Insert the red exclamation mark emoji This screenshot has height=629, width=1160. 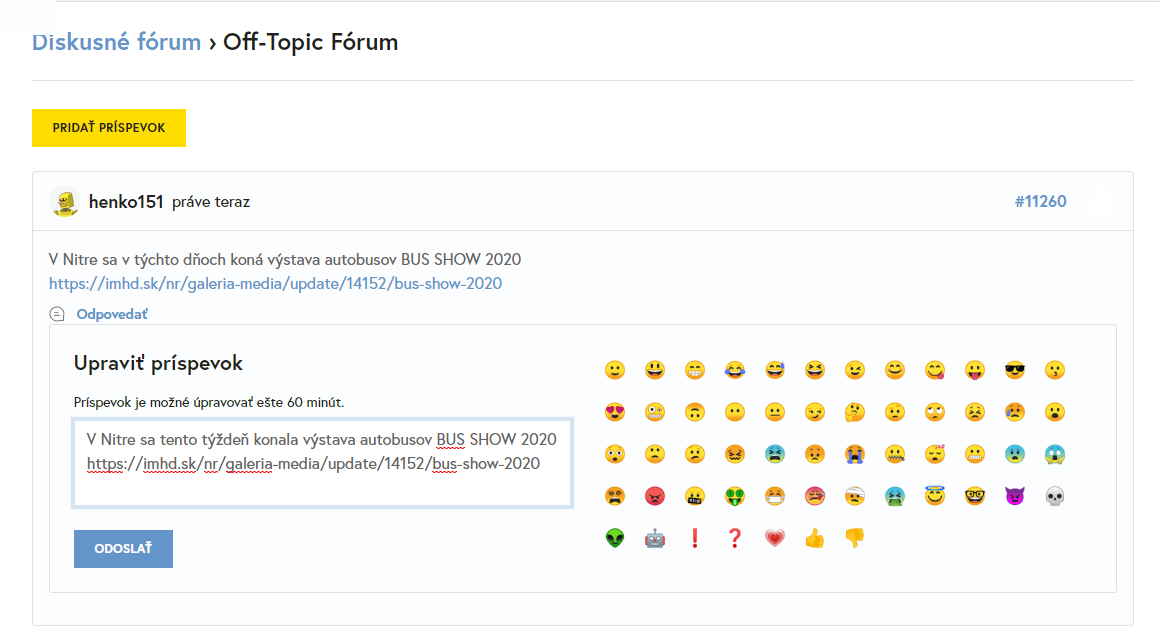[694, 538]
